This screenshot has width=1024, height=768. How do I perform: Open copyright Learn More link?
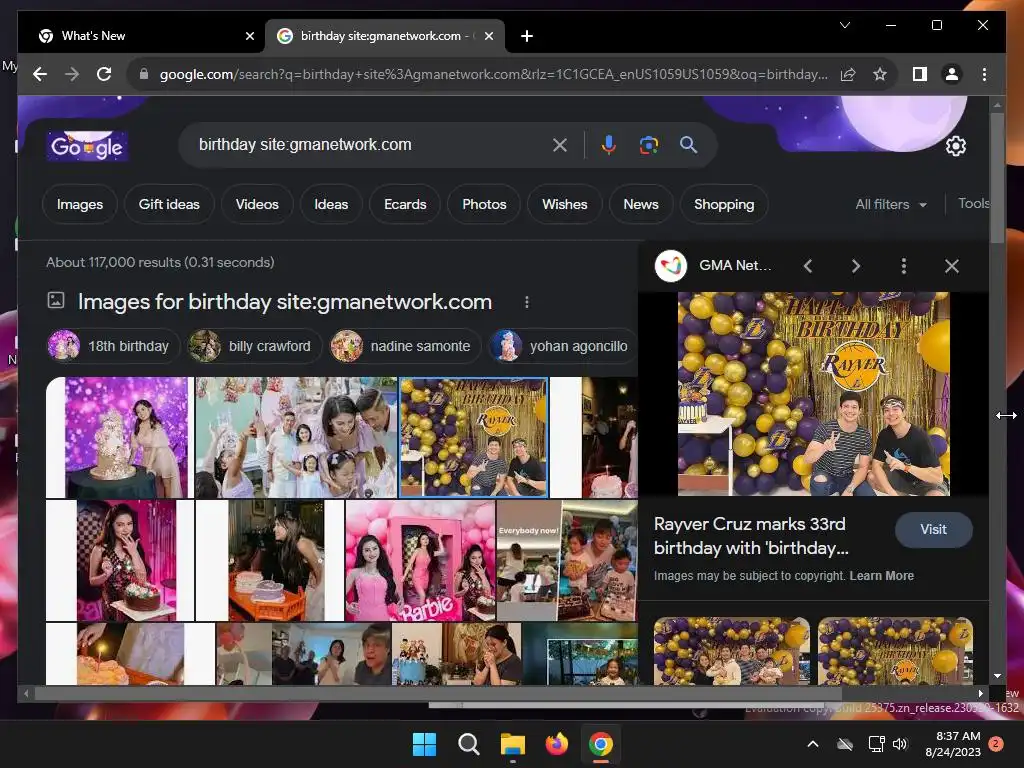(x=882, y=576)
